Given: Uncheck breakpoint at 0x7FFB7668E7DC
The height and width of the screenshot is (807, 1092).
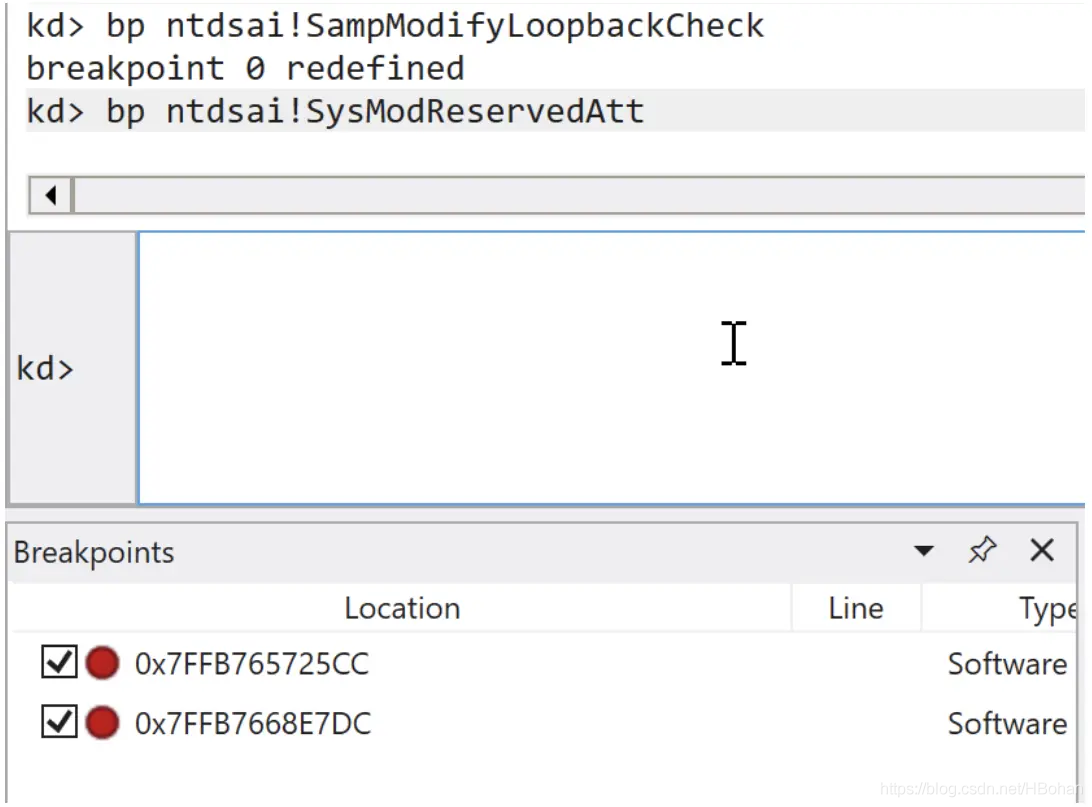Looking at the screenshot, I should tap(59, 721).
